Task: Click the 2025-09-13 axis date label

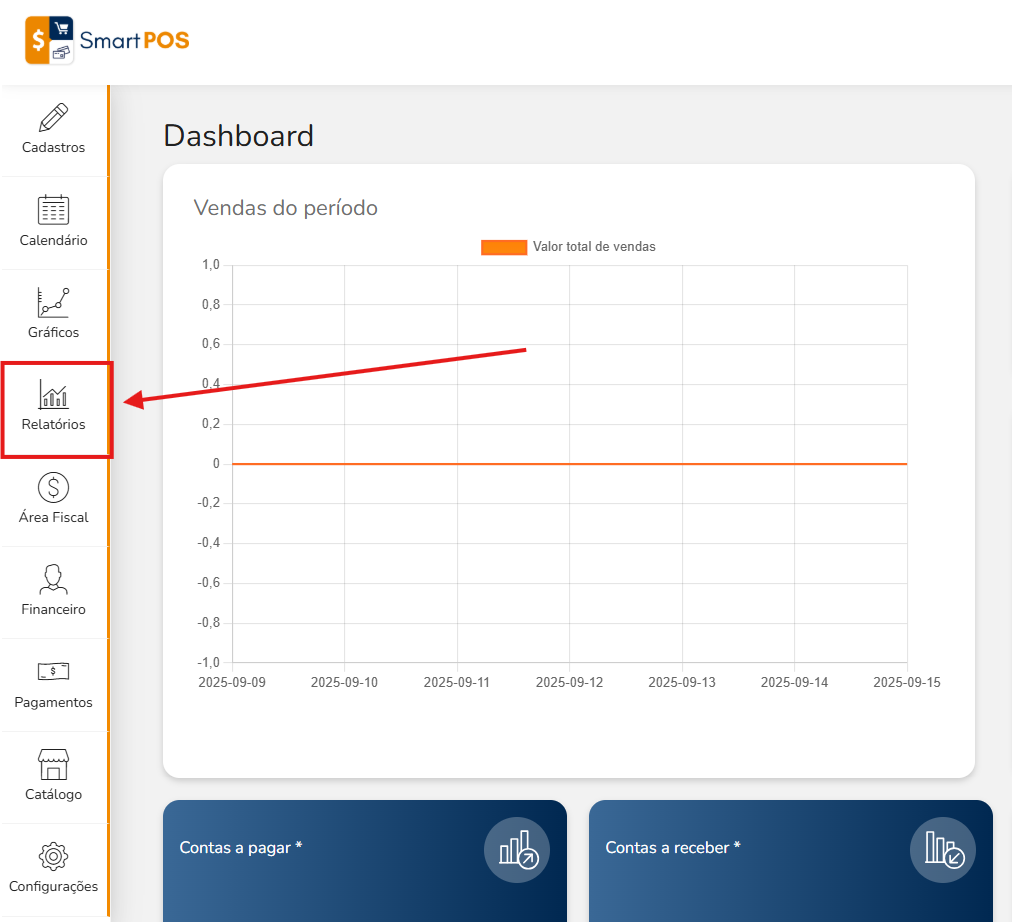Action: [x=682, y=683]
